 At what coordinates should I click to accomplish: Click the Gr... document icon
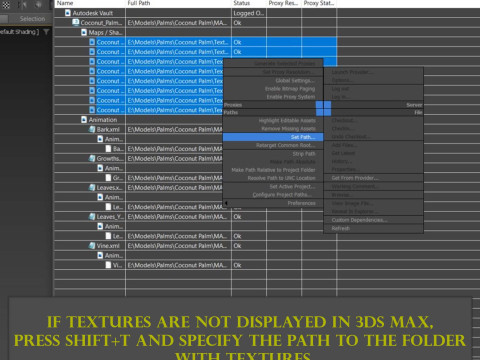coord(108,178)
